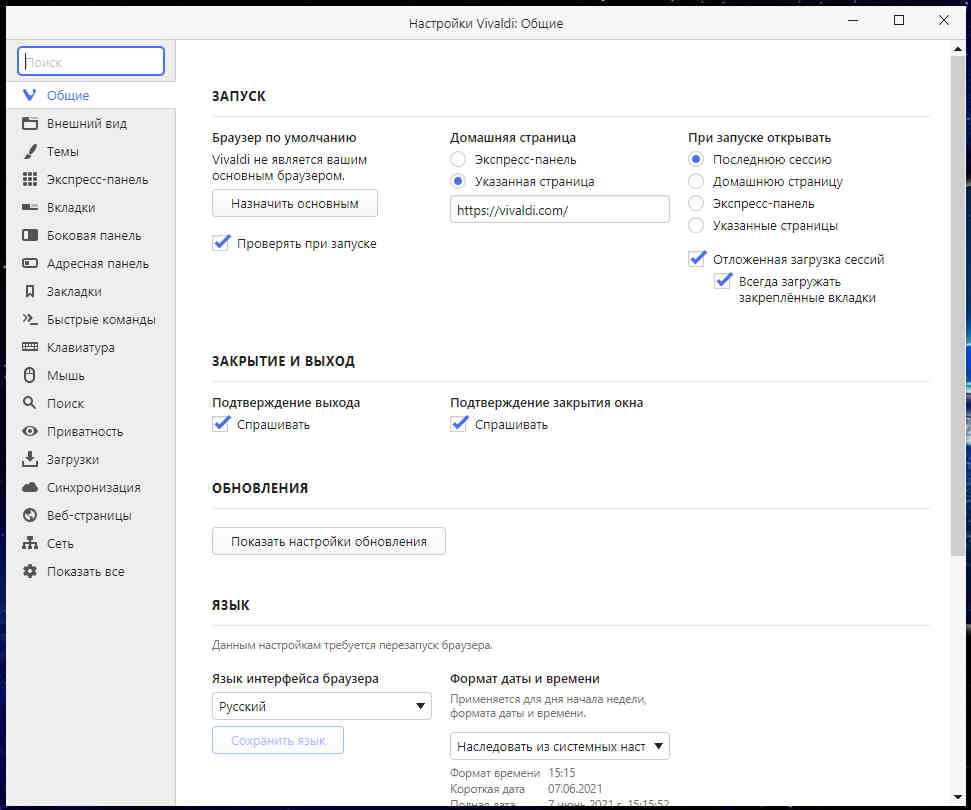
Task: Choose 'Домашнюю страницу' startup radio option
Action: pos(696,182)
